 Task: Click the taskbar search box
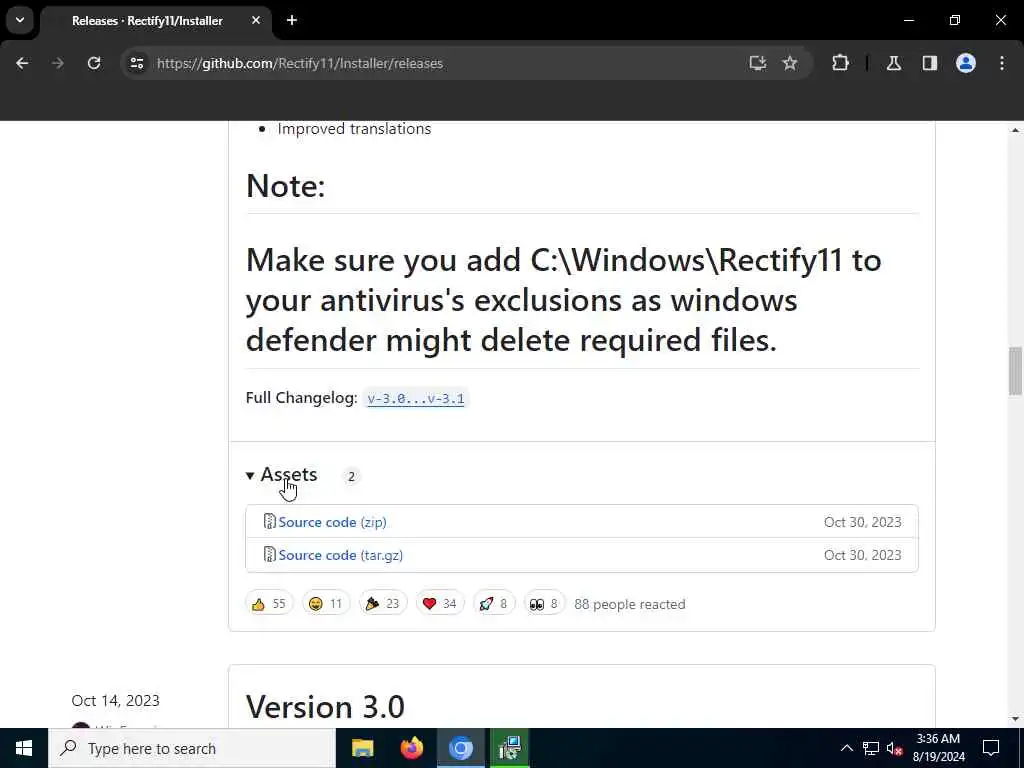tap(192, 748)
